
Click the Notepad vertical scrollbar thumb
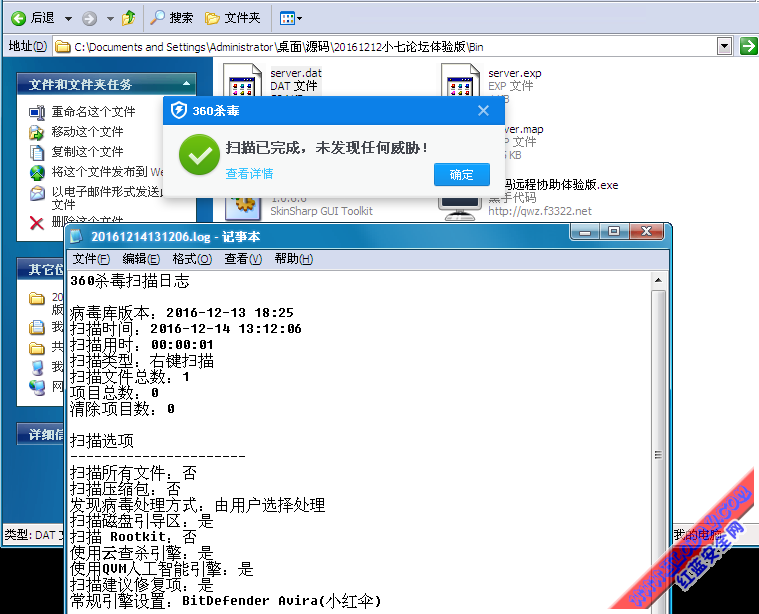(658, 455)
